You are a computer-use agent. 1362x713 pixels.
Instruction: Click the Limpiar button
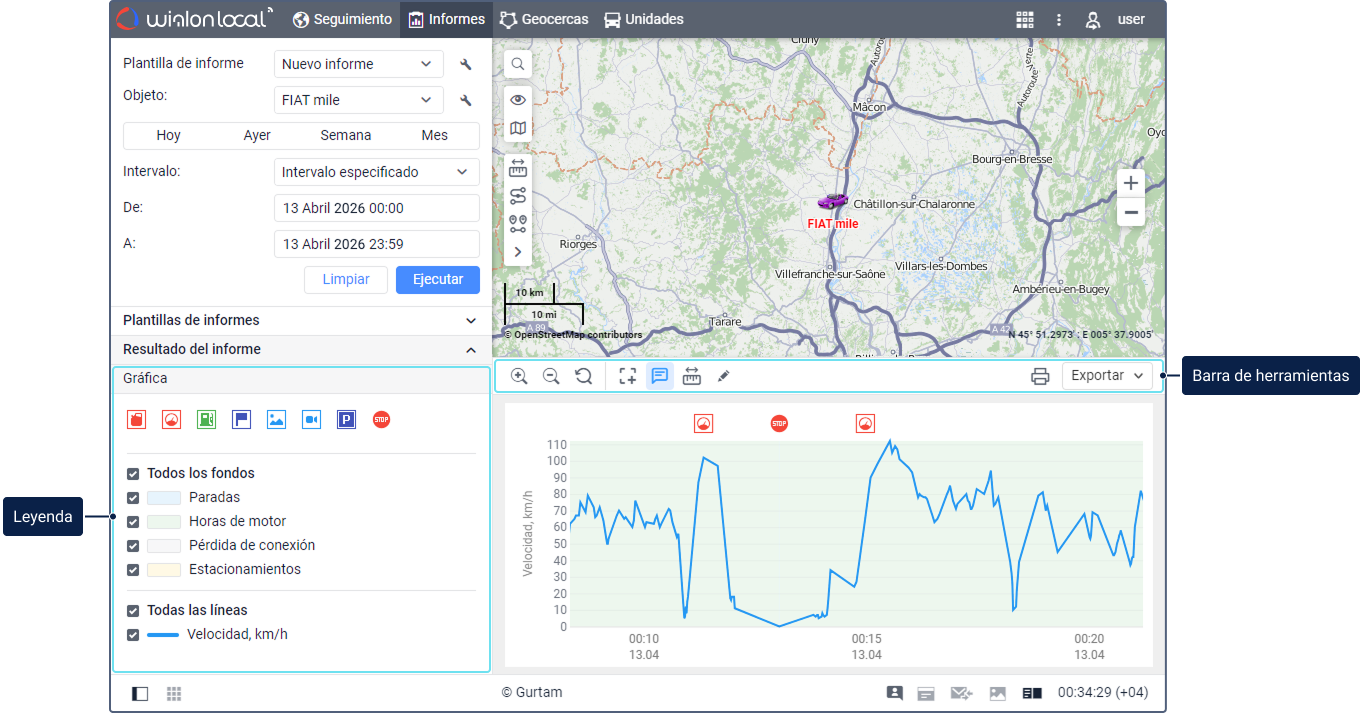click(346, 280)
